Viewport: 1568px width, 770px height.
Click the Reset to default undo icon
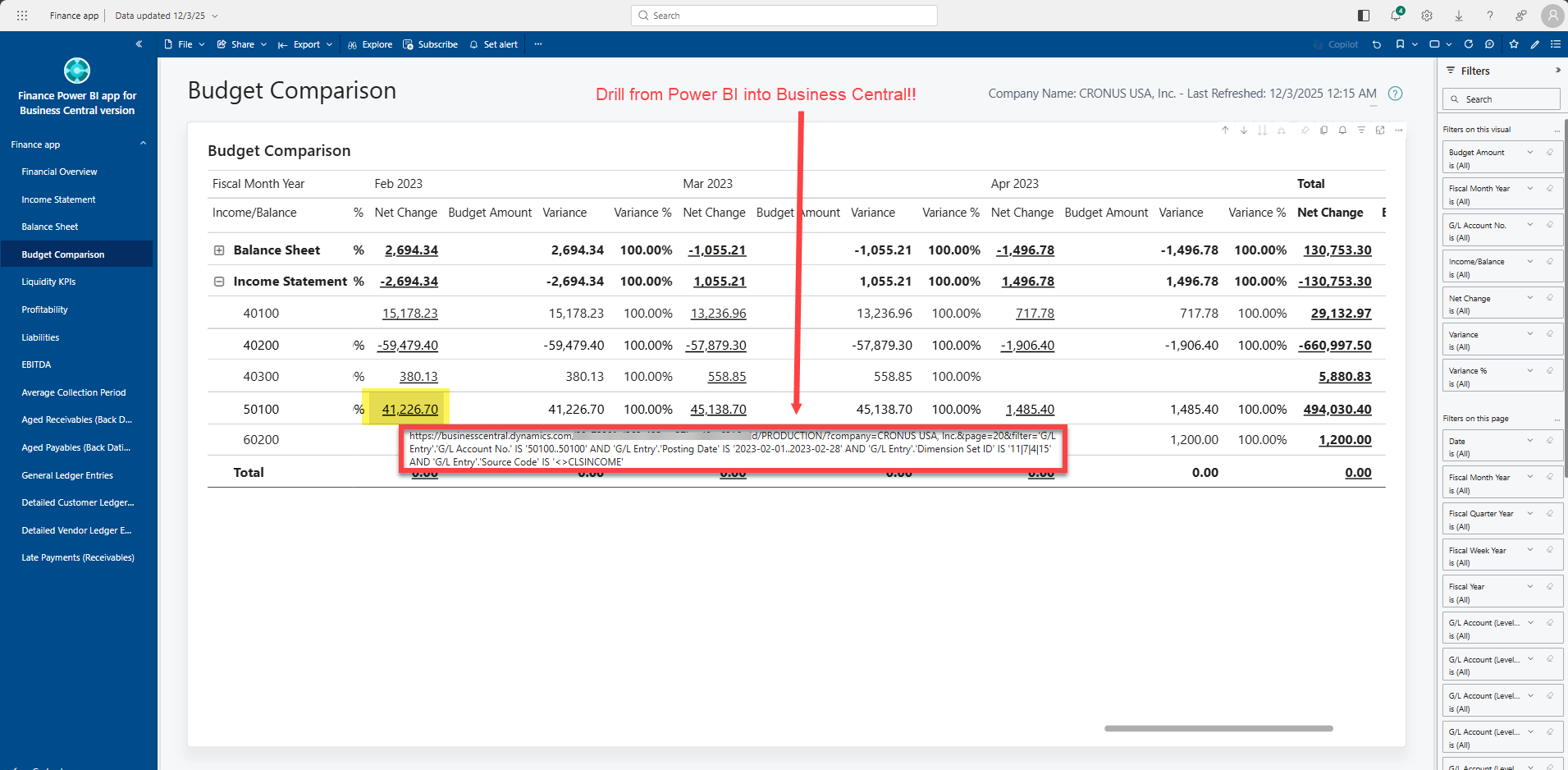click(x=1377, y=44)
